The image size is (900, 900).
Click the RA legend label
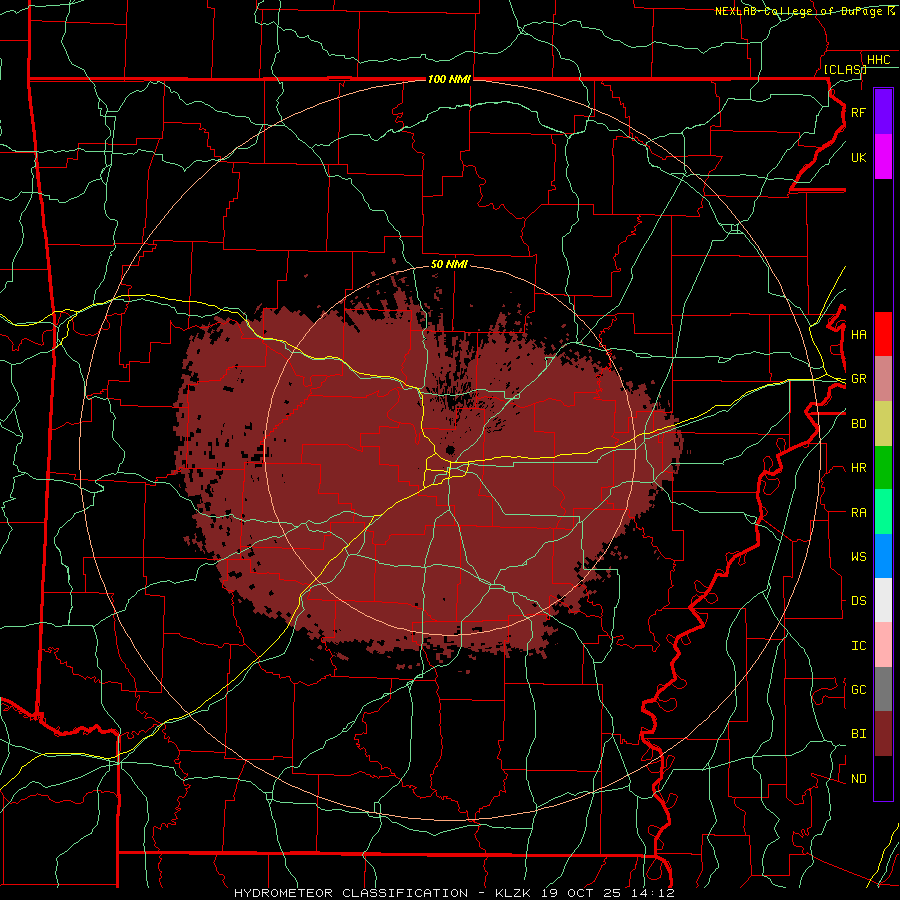click(x=858, y=513)
